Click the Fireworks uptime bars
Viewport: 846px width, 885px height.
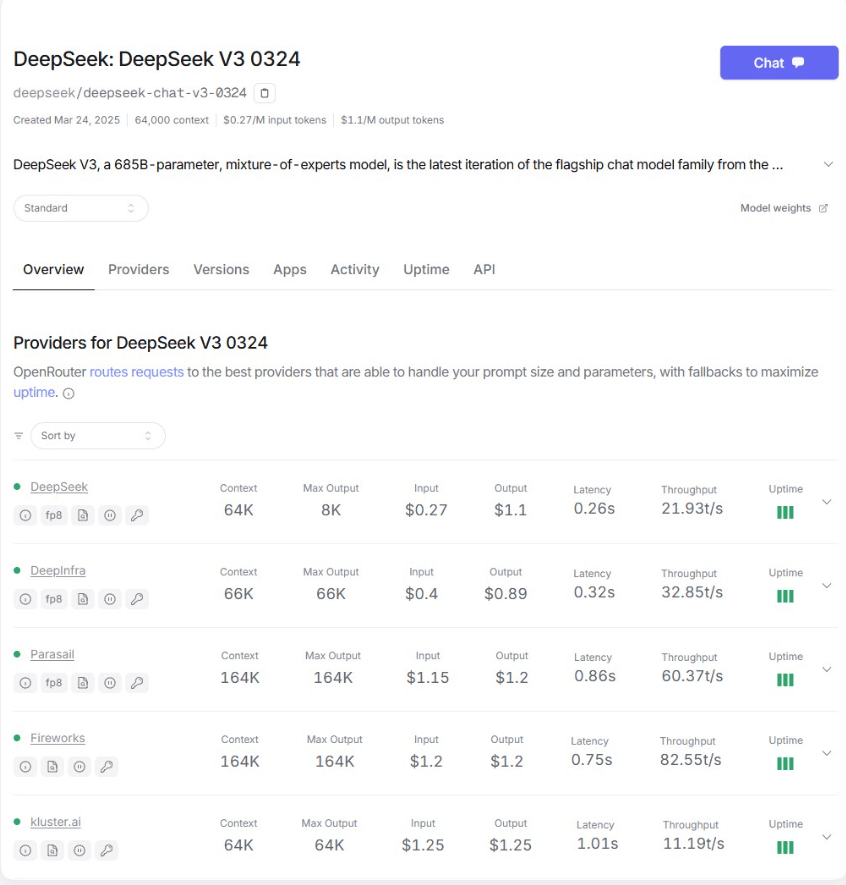785,764
